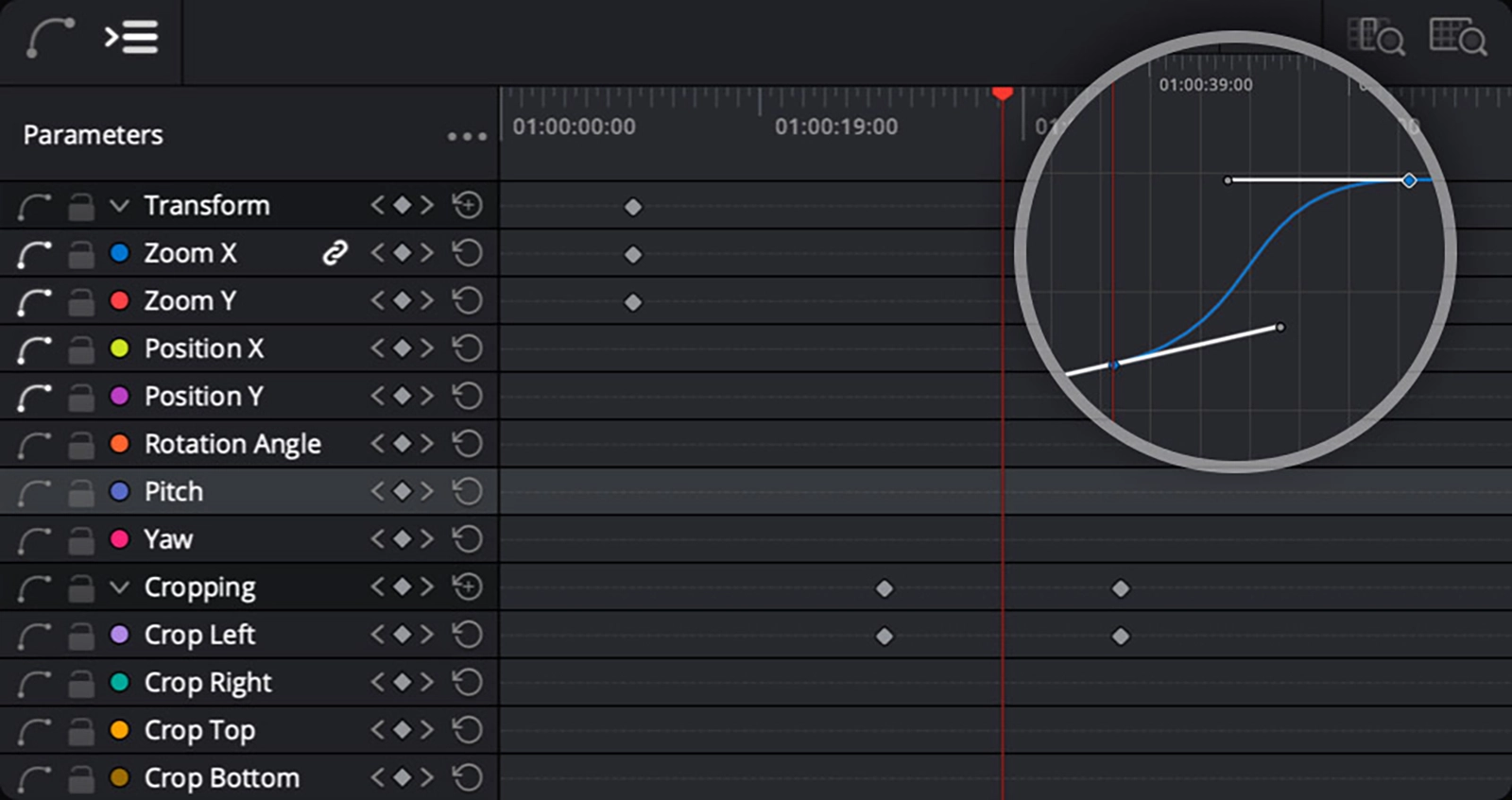Collapse the Cropping group
Viewport: 1512px width, 800px height.
click(x=119, y=587)
